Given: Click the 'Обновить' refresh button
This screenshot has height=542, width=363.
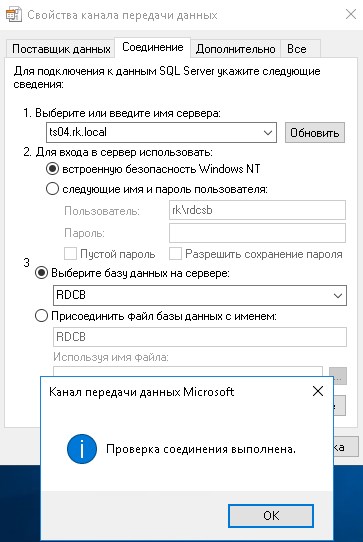Looking at the screenshot, I should [315, 132].
